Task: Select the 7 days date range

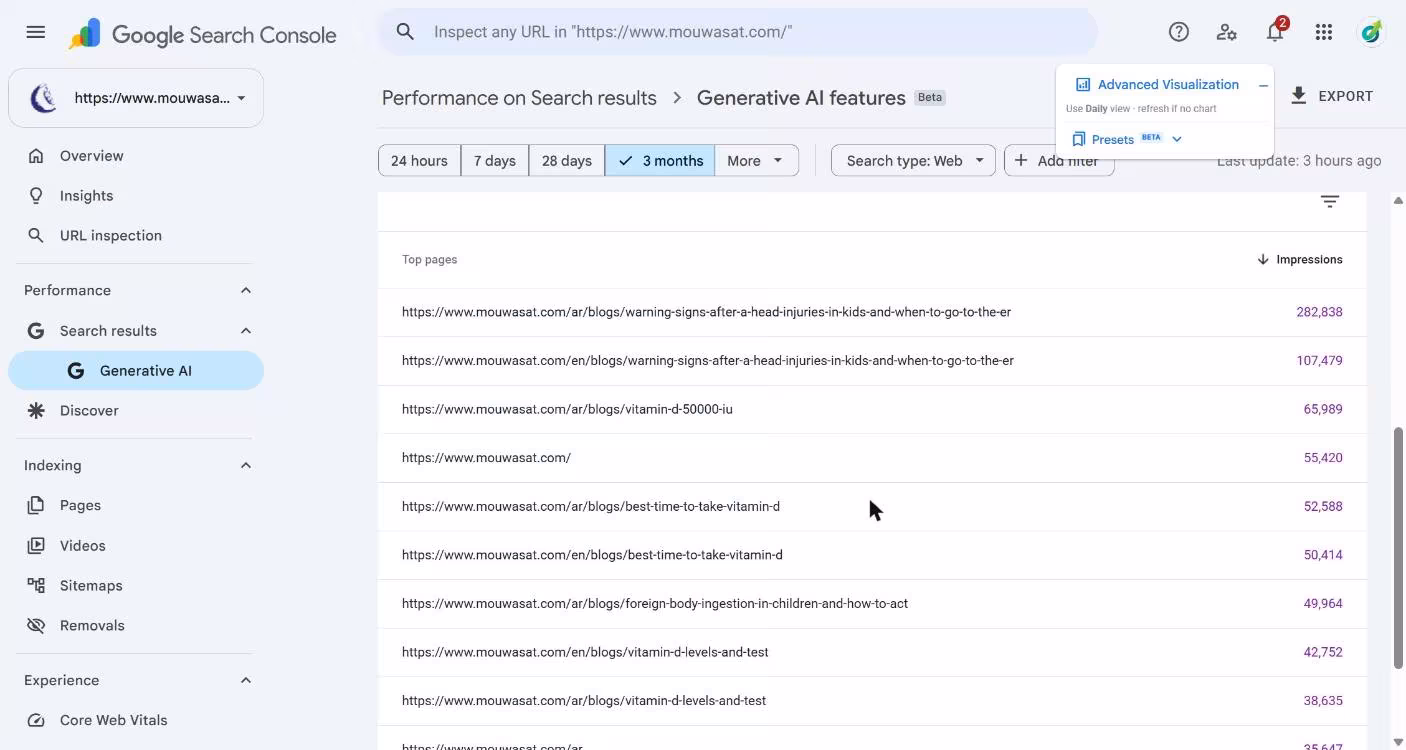Action: [x=495, y=161]
